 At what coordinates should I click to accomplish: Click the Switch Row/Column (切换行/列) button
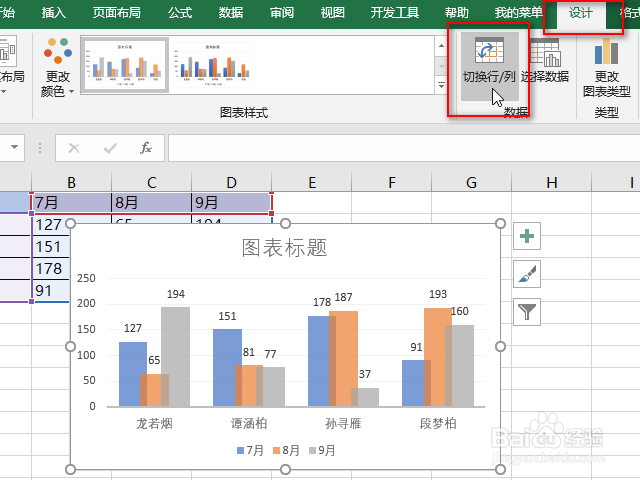pos(489,67)
